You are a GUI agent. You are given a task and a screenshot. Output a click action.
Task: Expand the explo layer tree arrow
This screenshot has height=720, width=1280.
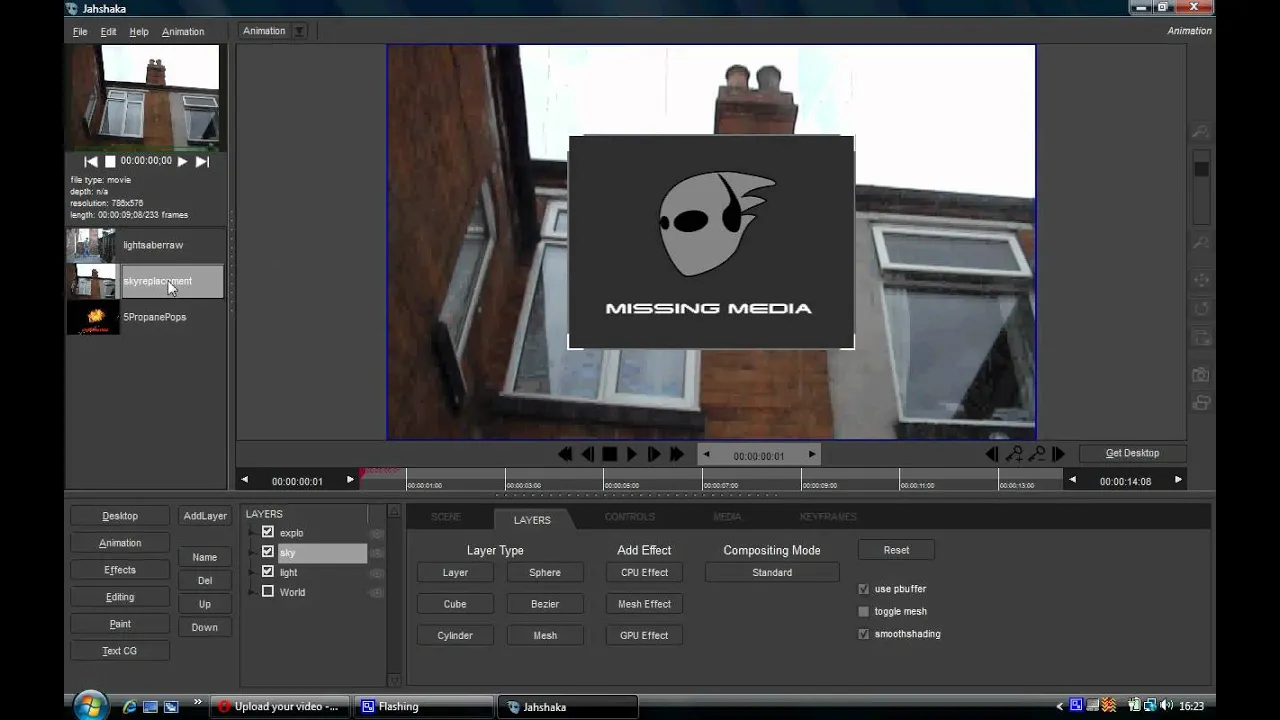[251, 533]
